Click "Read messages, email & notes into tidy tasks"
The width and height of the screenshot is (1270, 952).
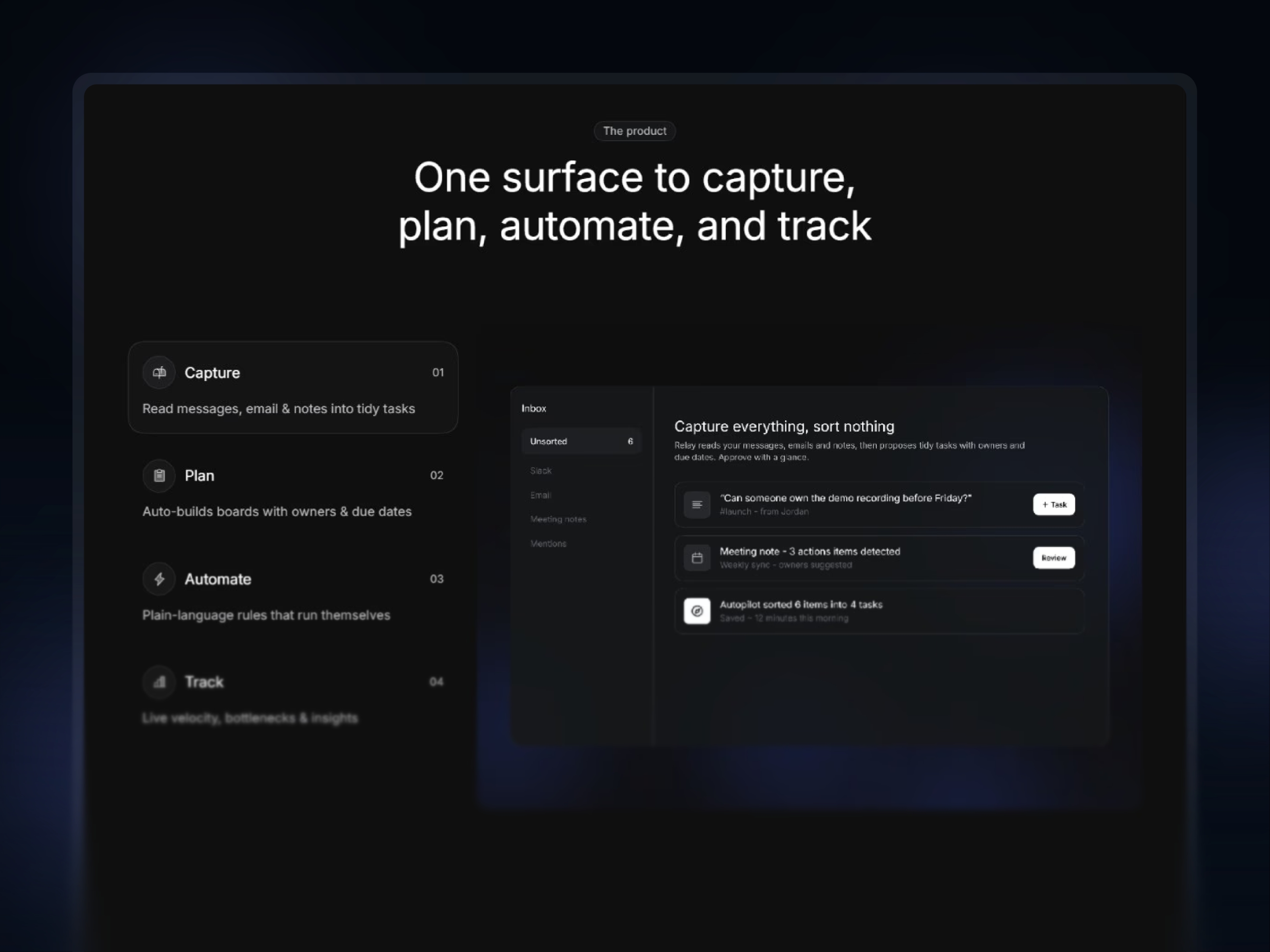click(279, 409)
